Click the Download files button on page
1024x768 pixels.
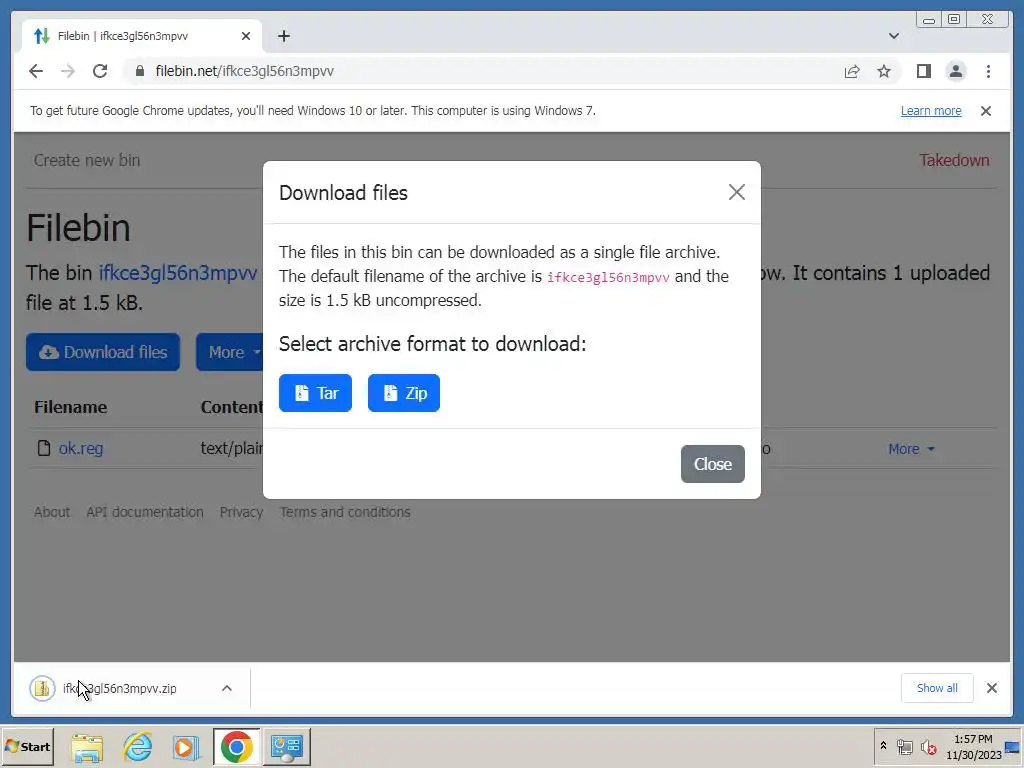[x=103, y=353]
